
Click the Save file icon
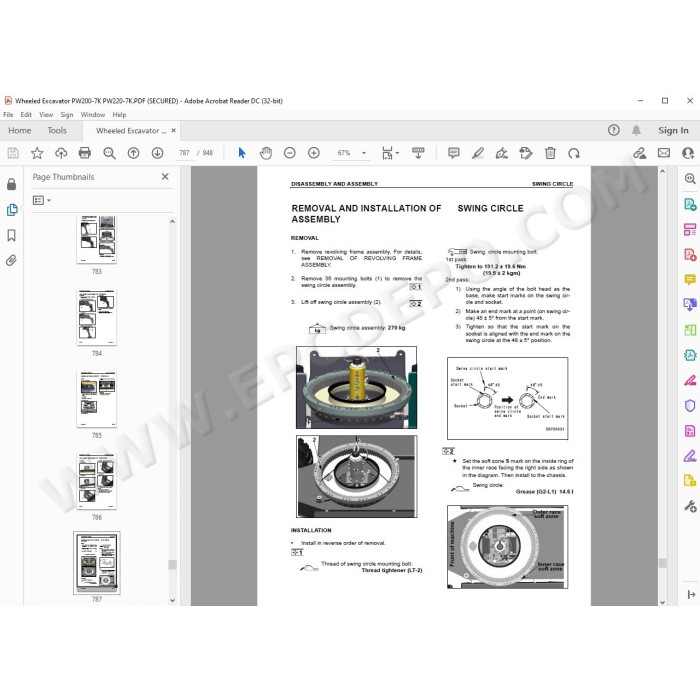(x=13, y=153)
